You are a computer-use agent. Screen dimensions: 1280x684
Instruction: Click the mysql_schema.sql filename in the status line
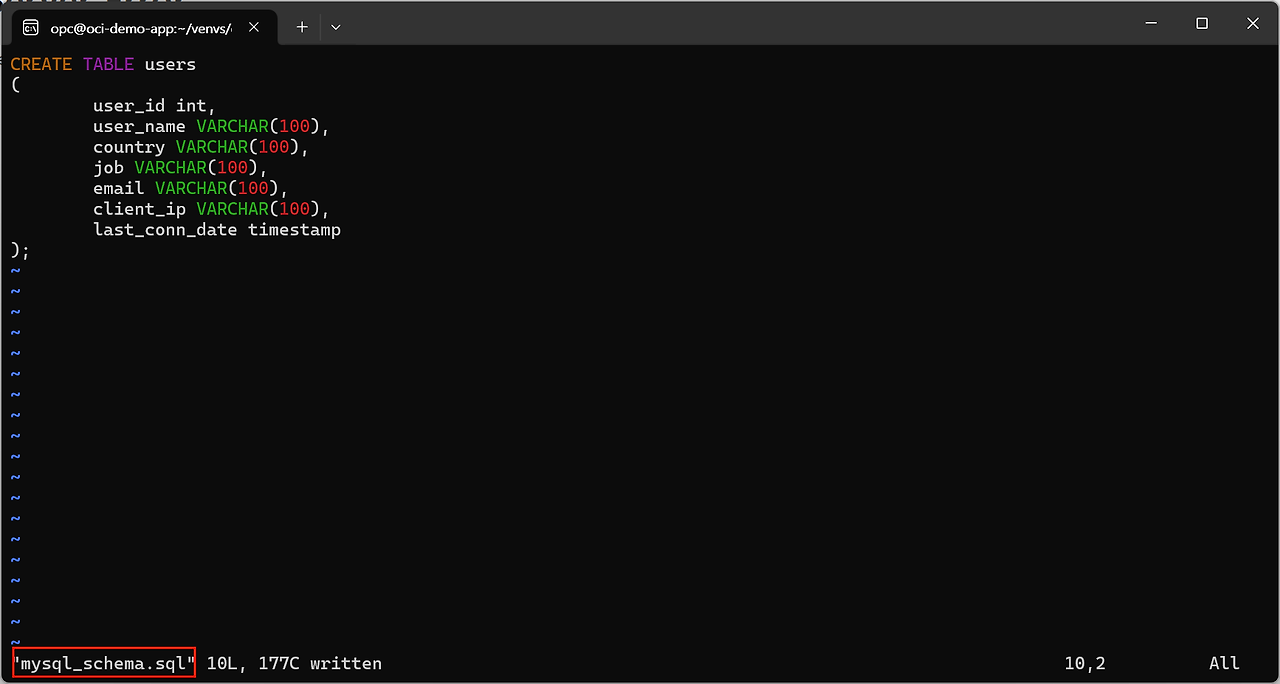click(103, 663)
